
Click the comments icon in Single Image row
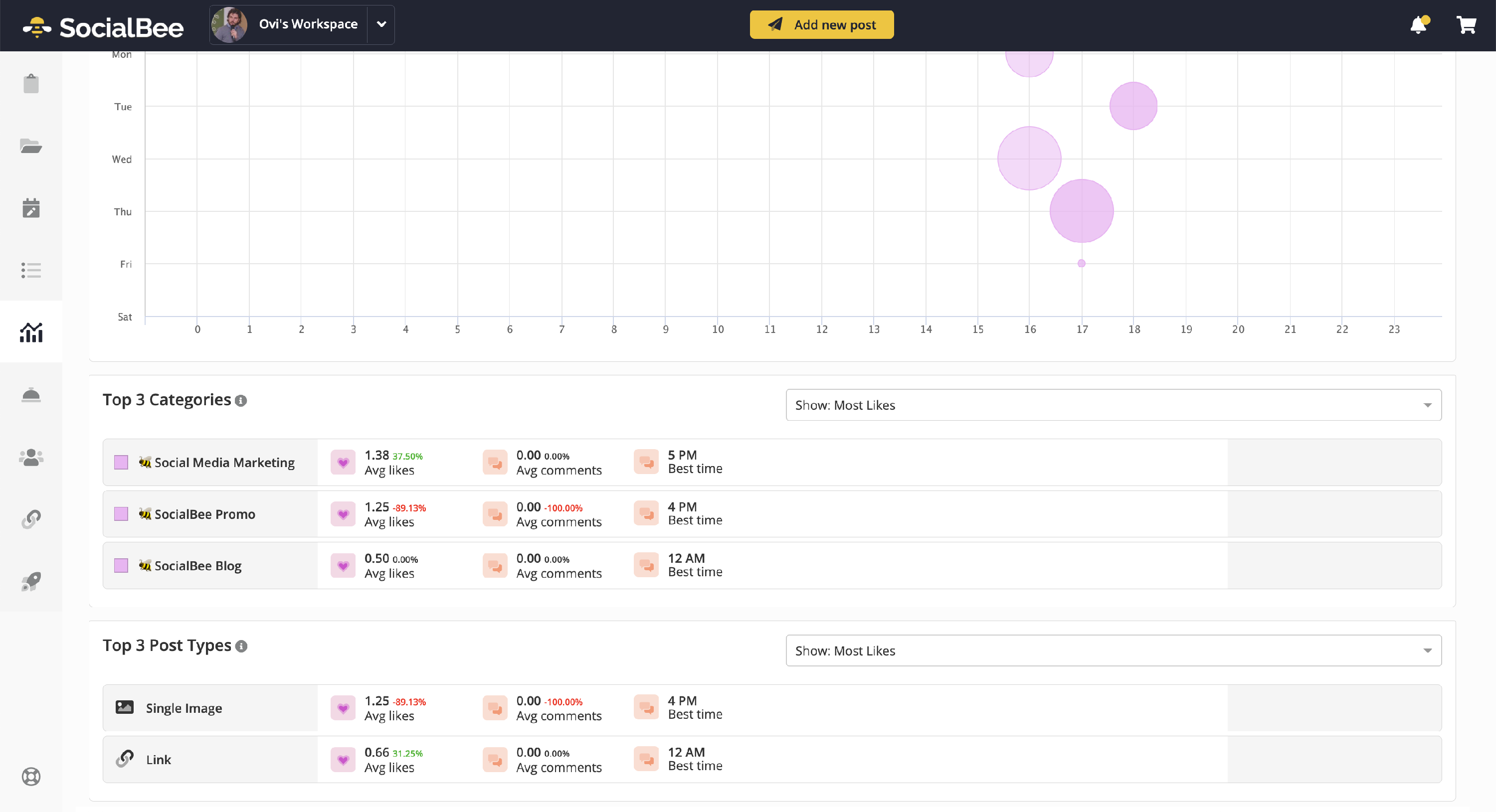(495, 707)
